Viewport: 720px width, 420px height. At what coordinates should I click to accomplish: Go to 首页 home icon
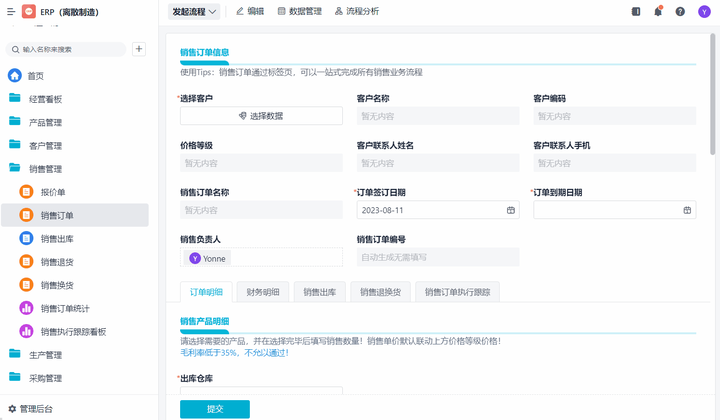click(x=15, y=76)
